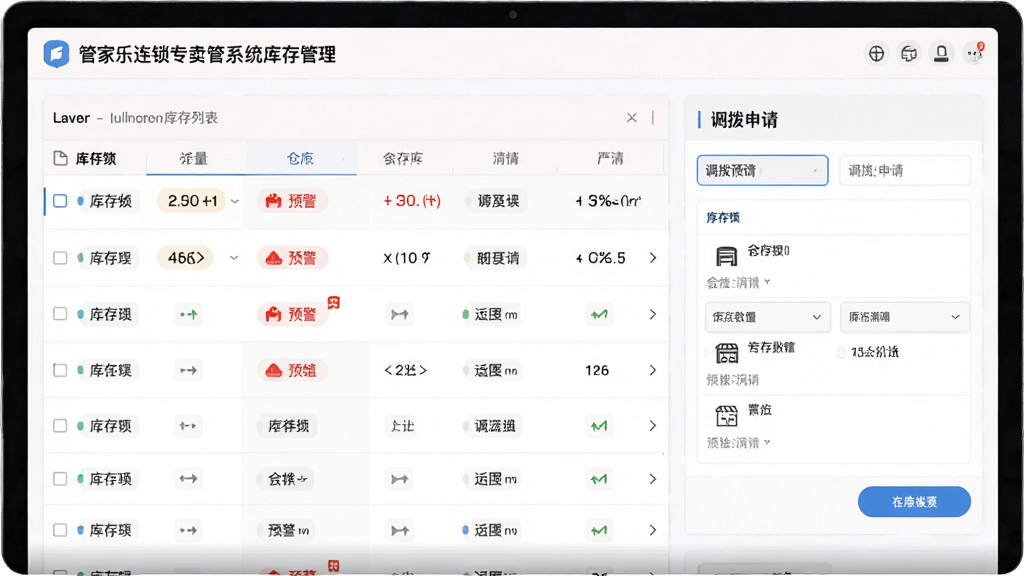1024x576 pixels.
Task: Click the arrow icon in the 调滋搵 row
Action: [188, 426]
